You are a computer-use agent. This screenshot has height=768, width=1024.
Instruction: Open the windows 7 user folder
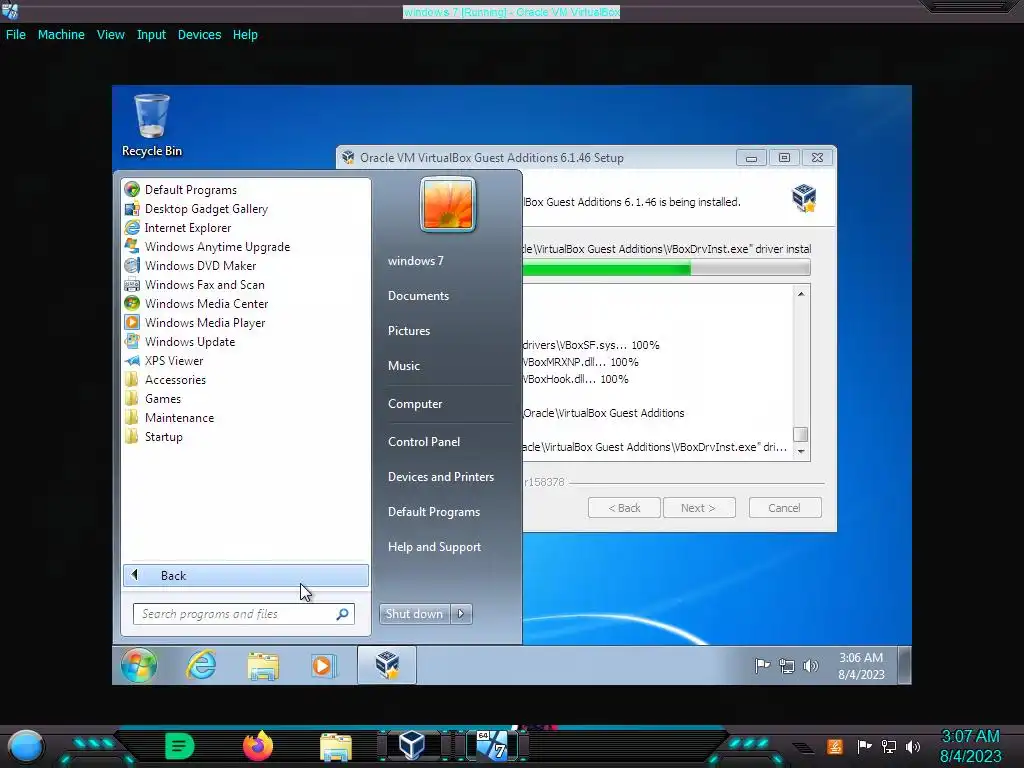[415, 261]
